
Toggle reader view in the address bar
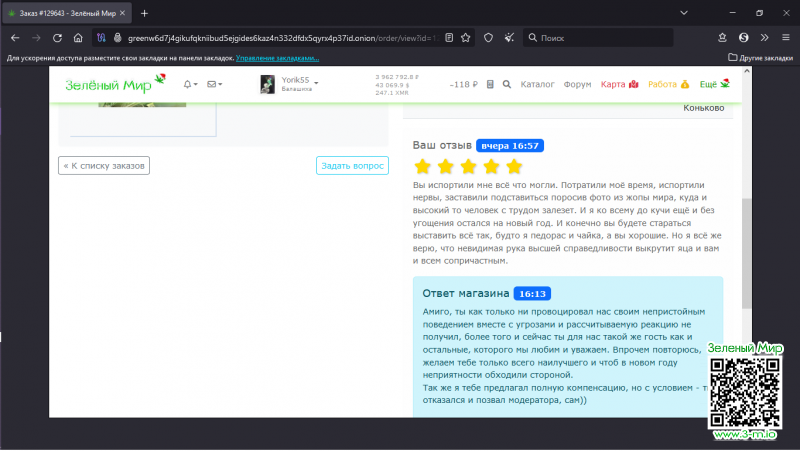pos(448,38)
